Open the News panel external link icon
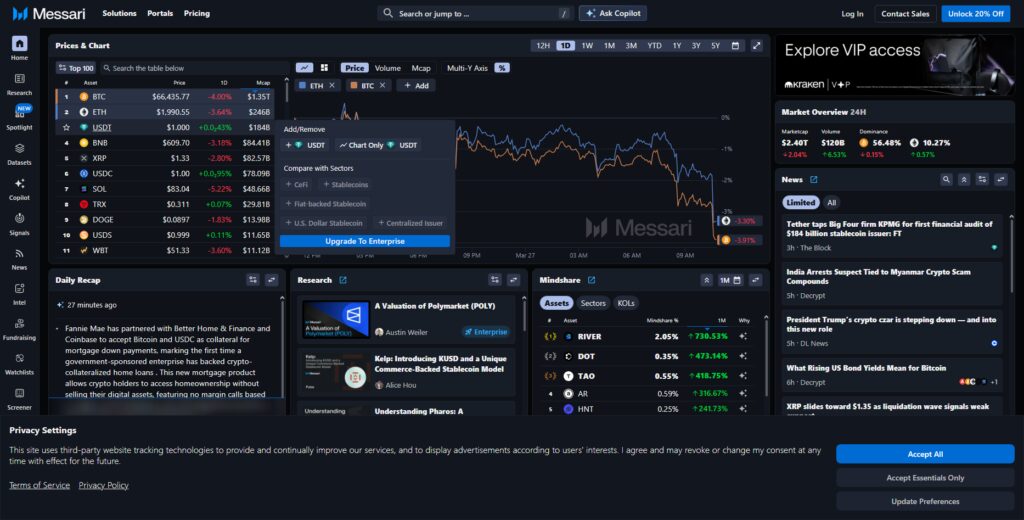 point(814,180)
